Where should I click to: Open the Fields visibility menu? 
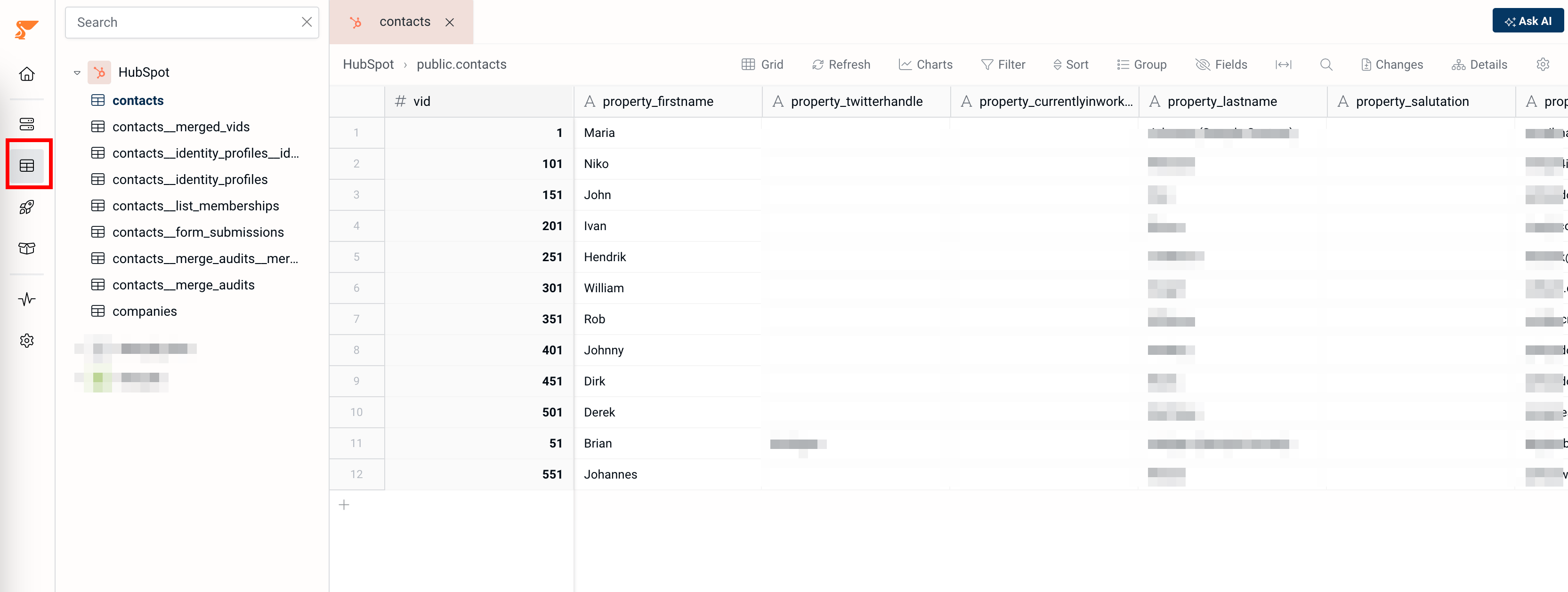[x=1221, y=64]
